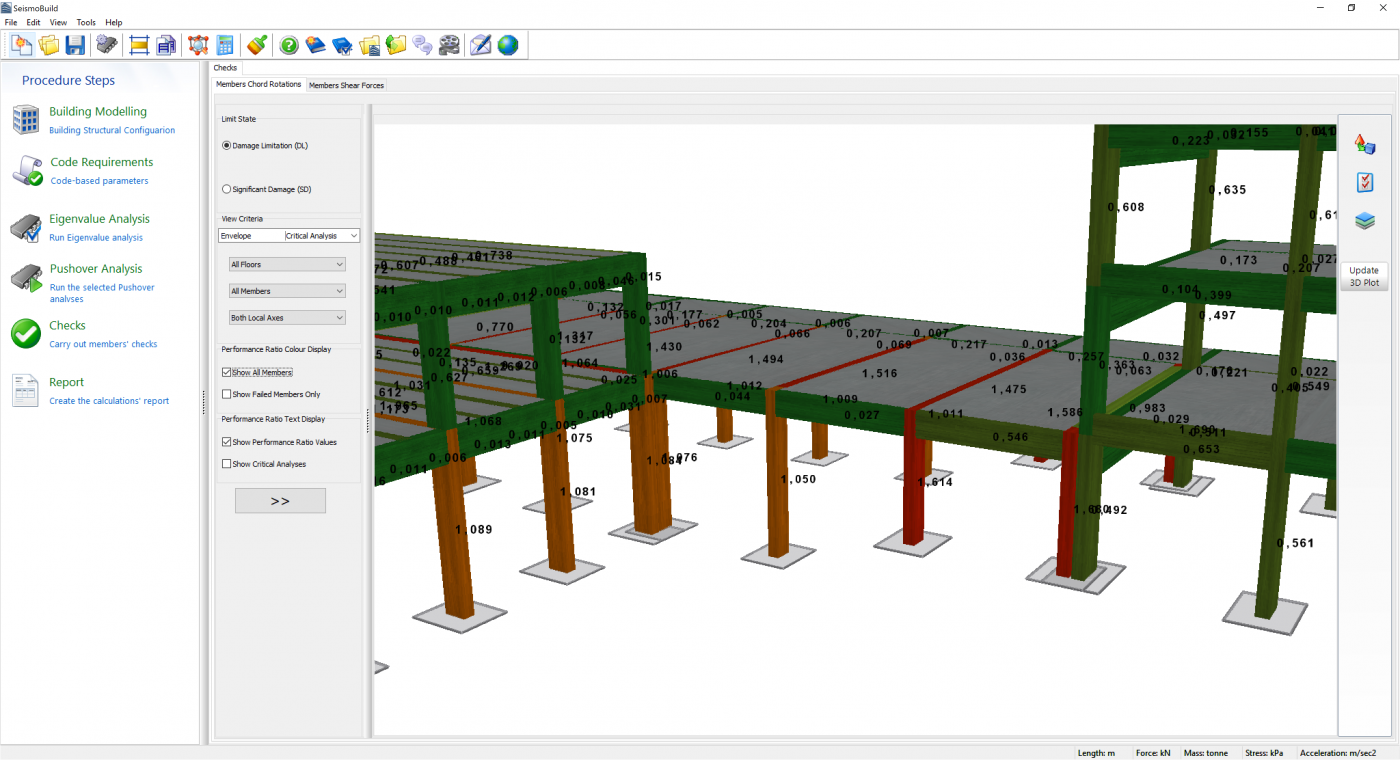
Task: Expand the All Floors dropdown
Action: click(287, 265)
